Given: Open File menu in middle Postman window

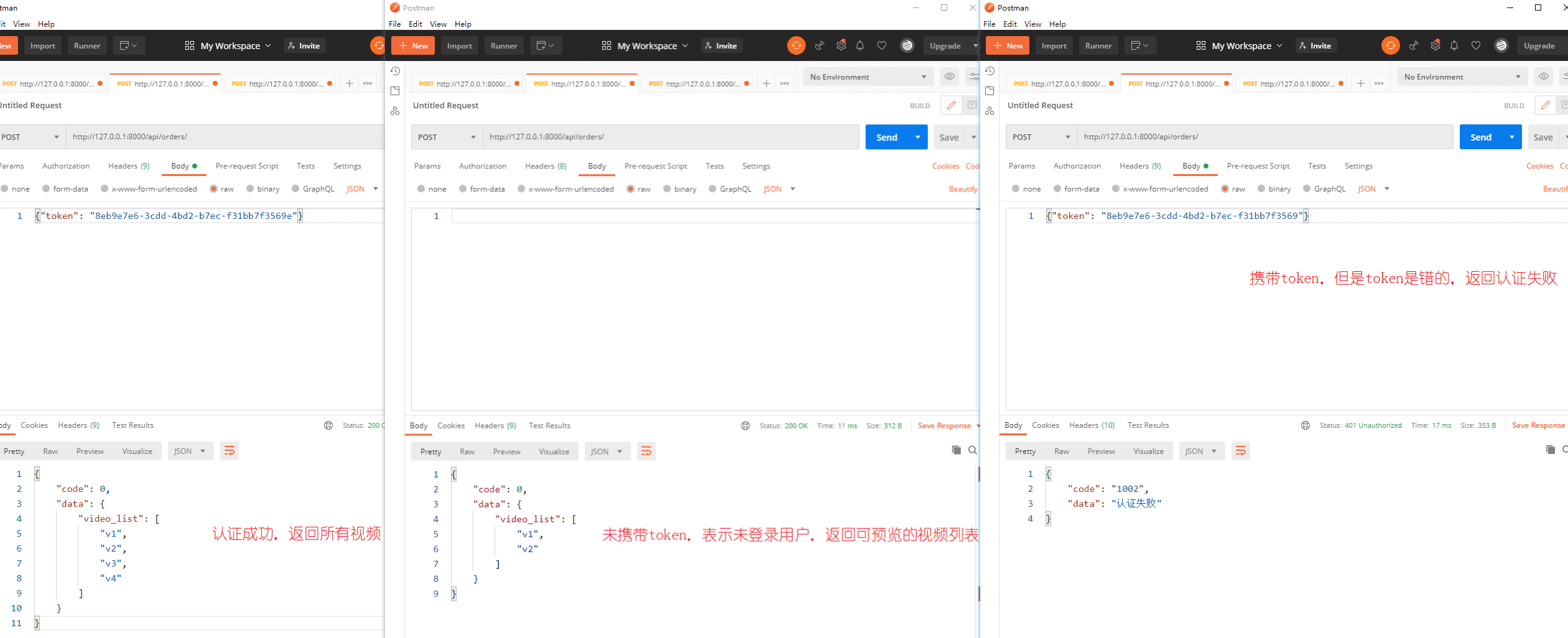Looking at the screenshot, I should coord(395,24).
